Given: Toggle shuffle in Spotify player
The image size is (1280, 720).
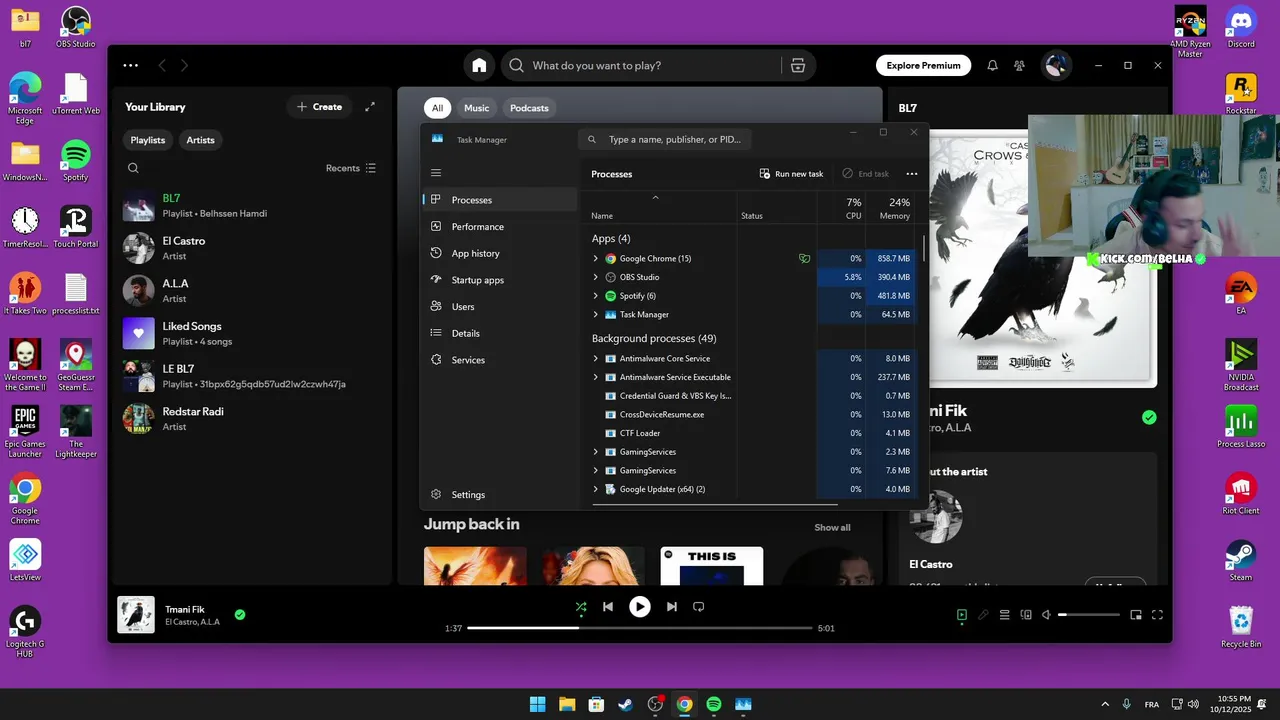Looking at the screenshot, I should tap(581, 606).
